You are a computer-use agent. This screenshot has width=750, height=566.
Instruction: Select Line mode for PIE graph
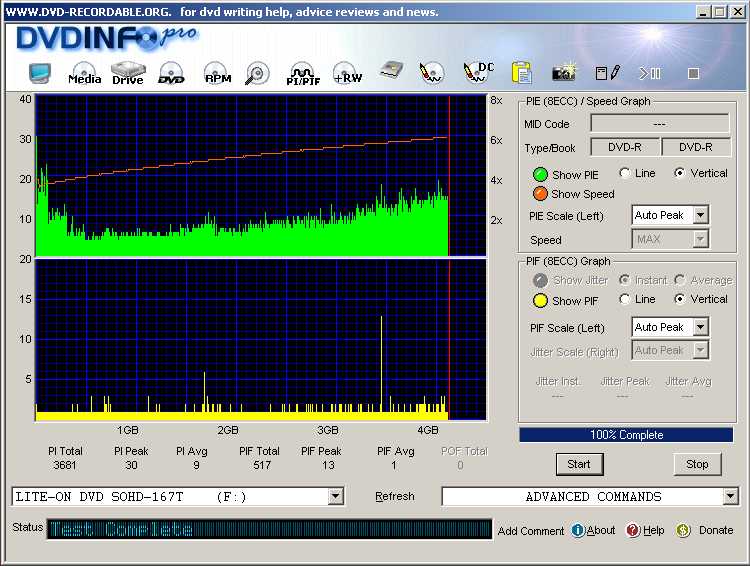[624, 173]
